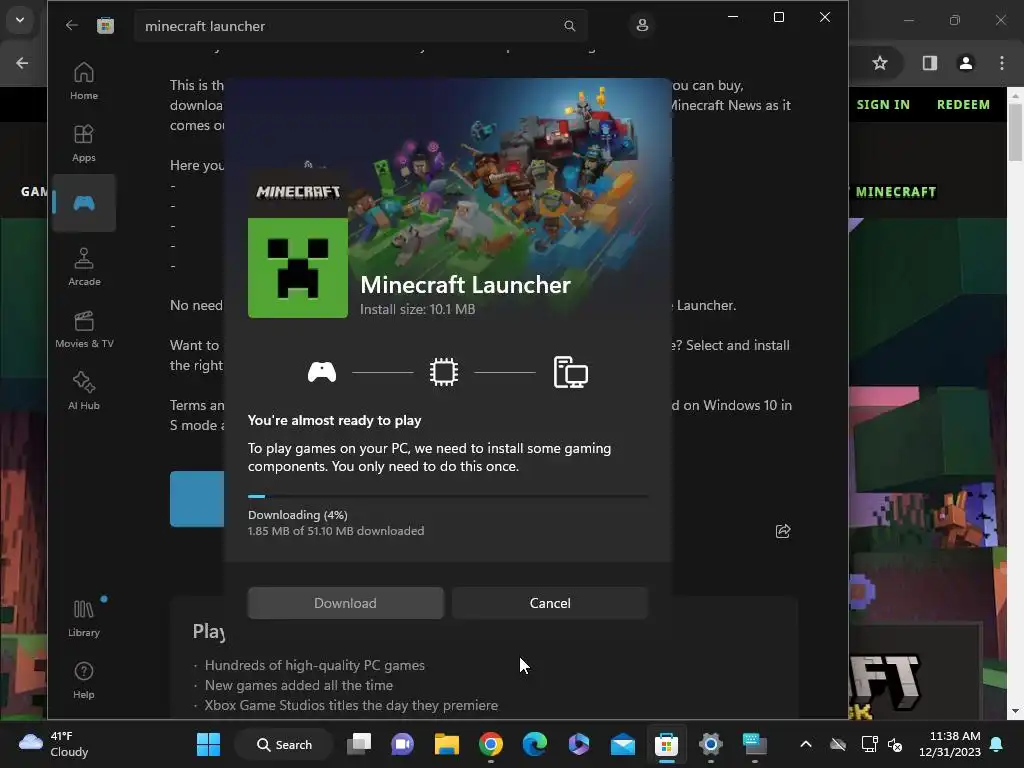Click the Chrome back arrow

click(22, 63)
